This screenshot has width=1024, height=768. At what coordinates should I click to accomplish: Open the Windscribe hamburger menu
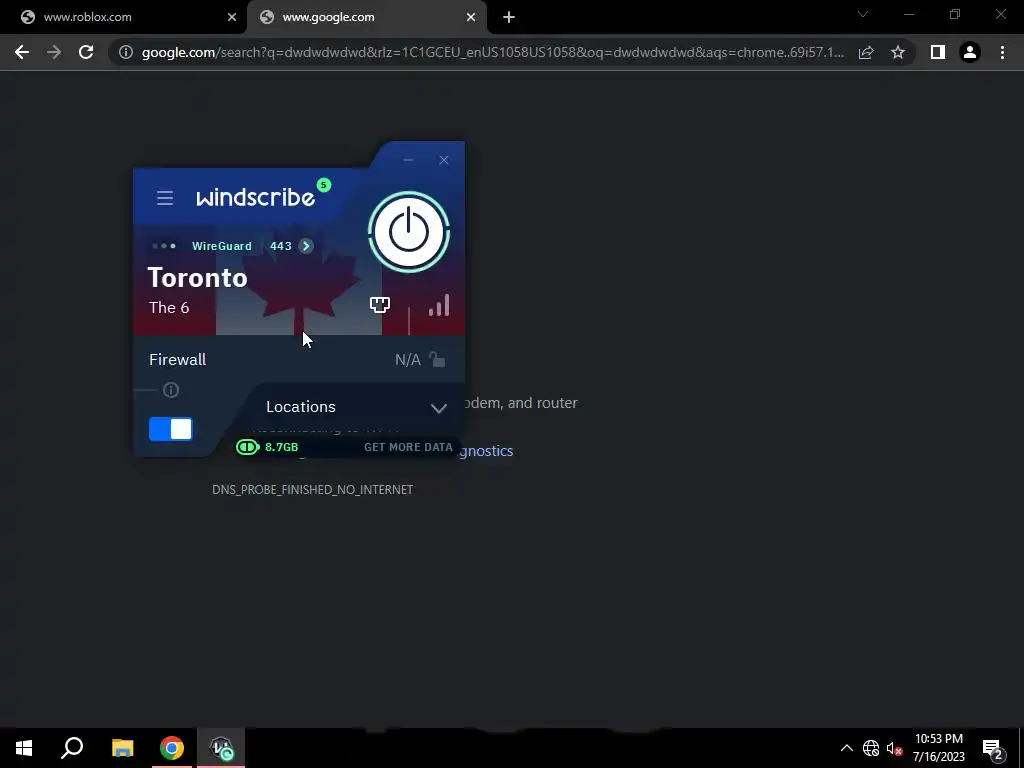[x=165, y=198]
